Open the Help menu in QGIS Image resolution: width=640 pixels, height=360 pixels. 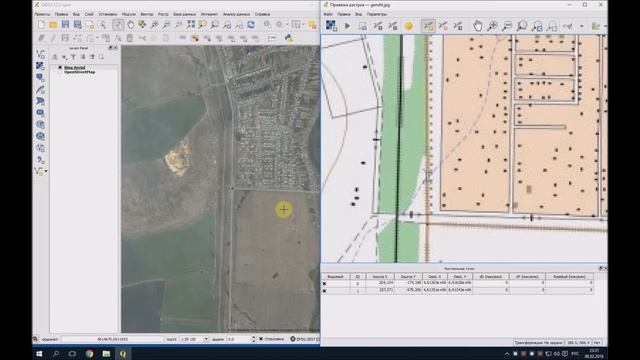point(262,14)
